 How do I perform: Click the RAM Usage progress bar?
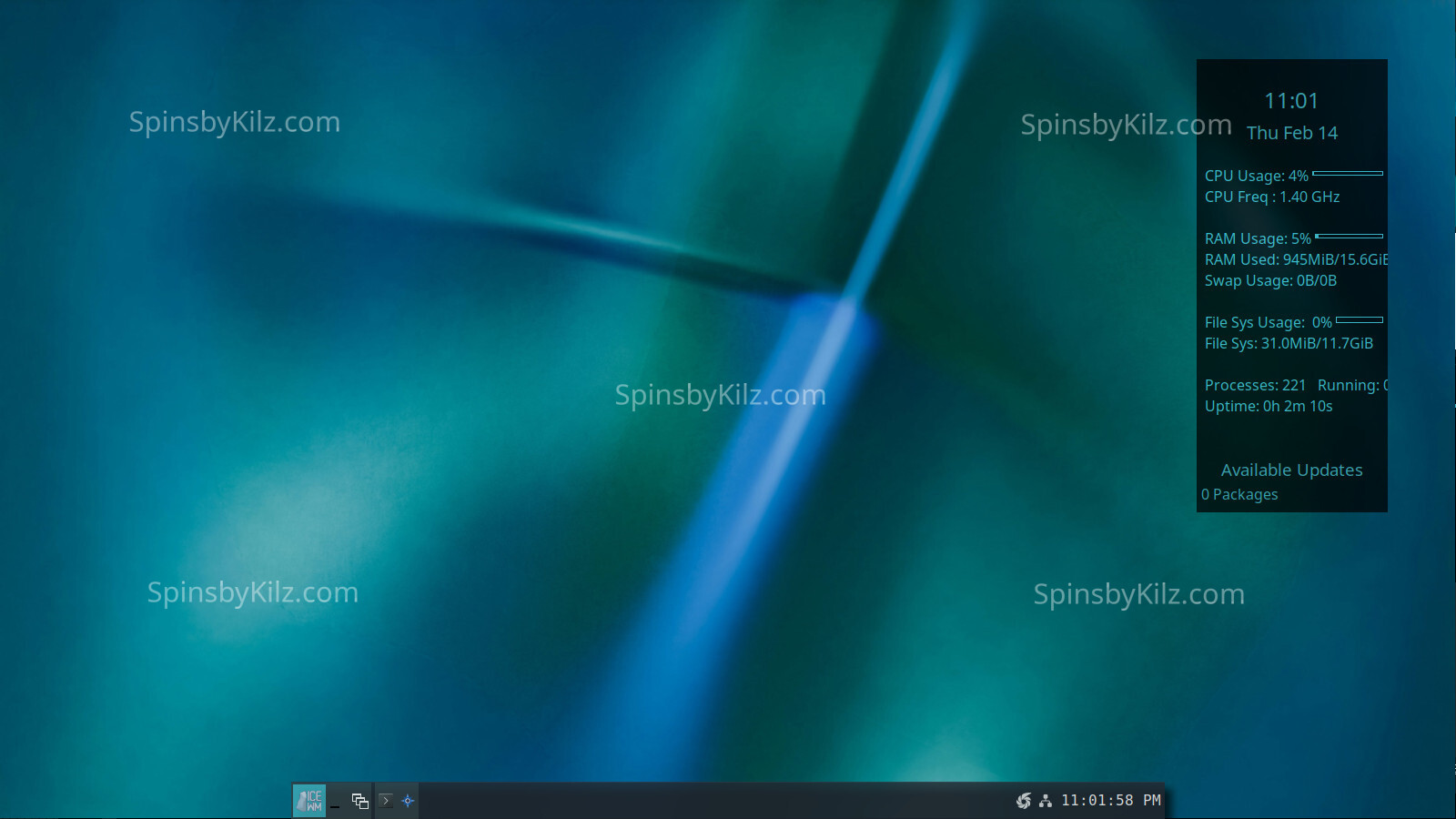click(x=1349, y=237)
